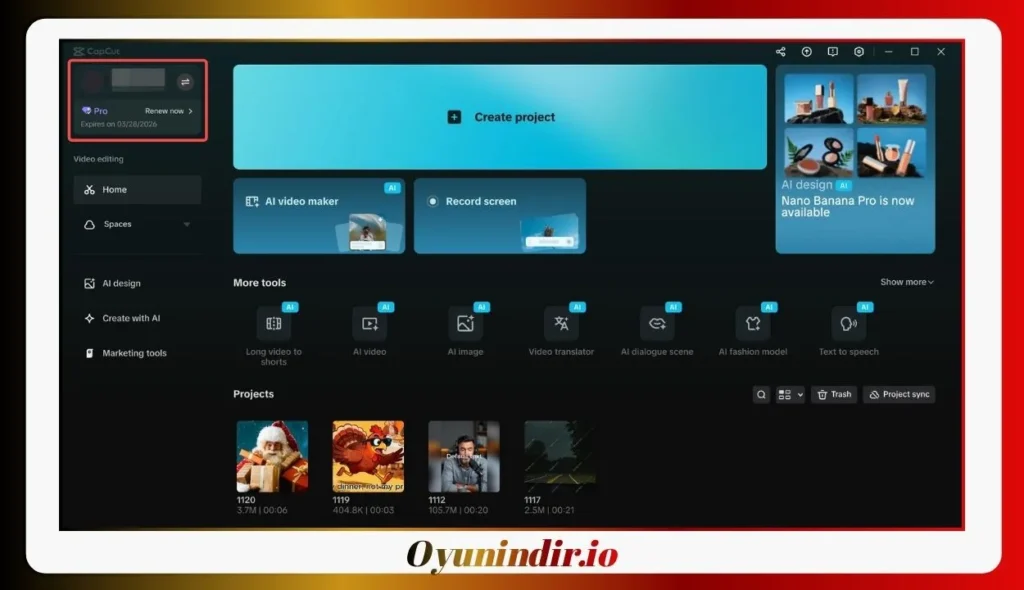Viewport: 1024px width, 590px height.
Task: Click the Marketing tools sidebar icon
Action: [x=89, y=353]
